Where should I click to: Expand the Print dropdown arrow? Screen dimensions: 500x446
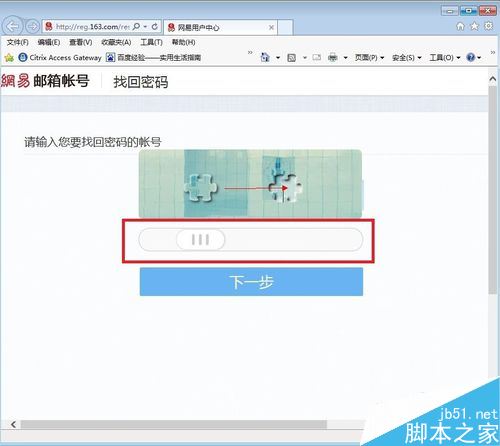tap(346, 58)
